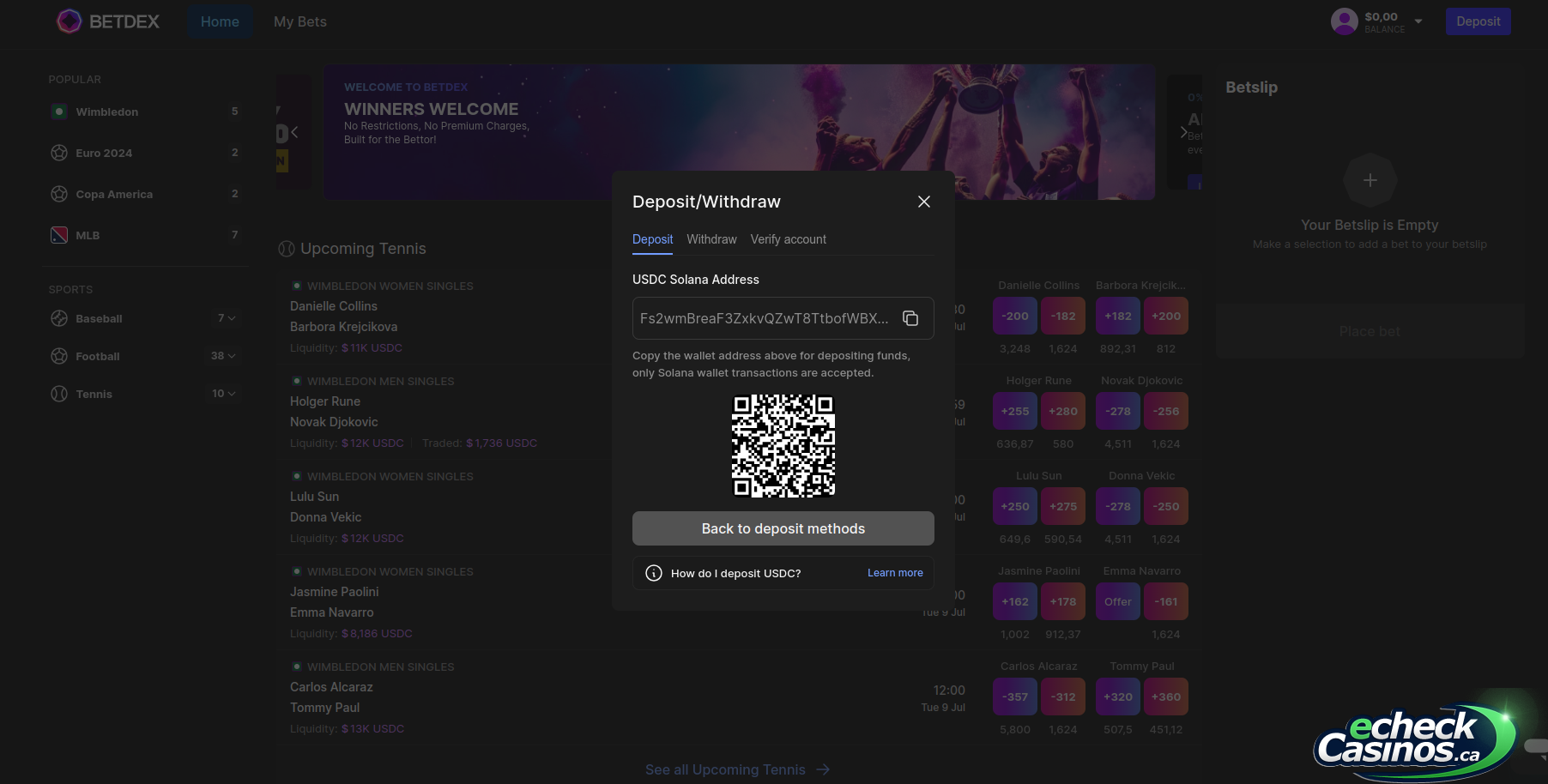Click the Place bet button
Viewport: 1548px width, 784px height.
(1370, 331)
